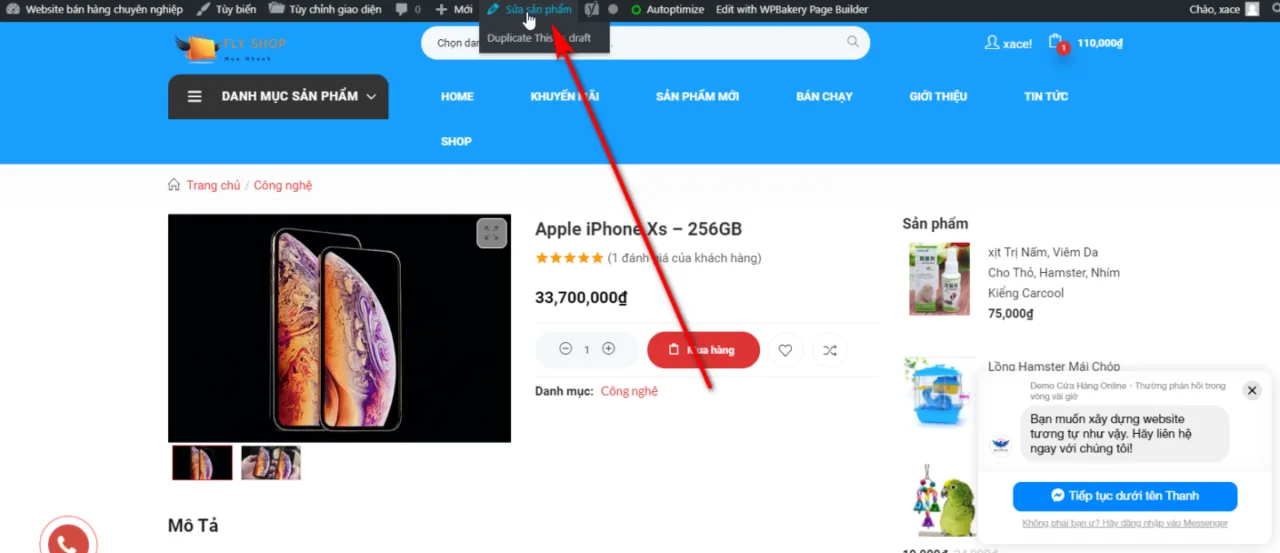Open SẢN PHẨM MỚI nav item
The height and width of the screenshot is (553, 1280).
coord(697,97)
